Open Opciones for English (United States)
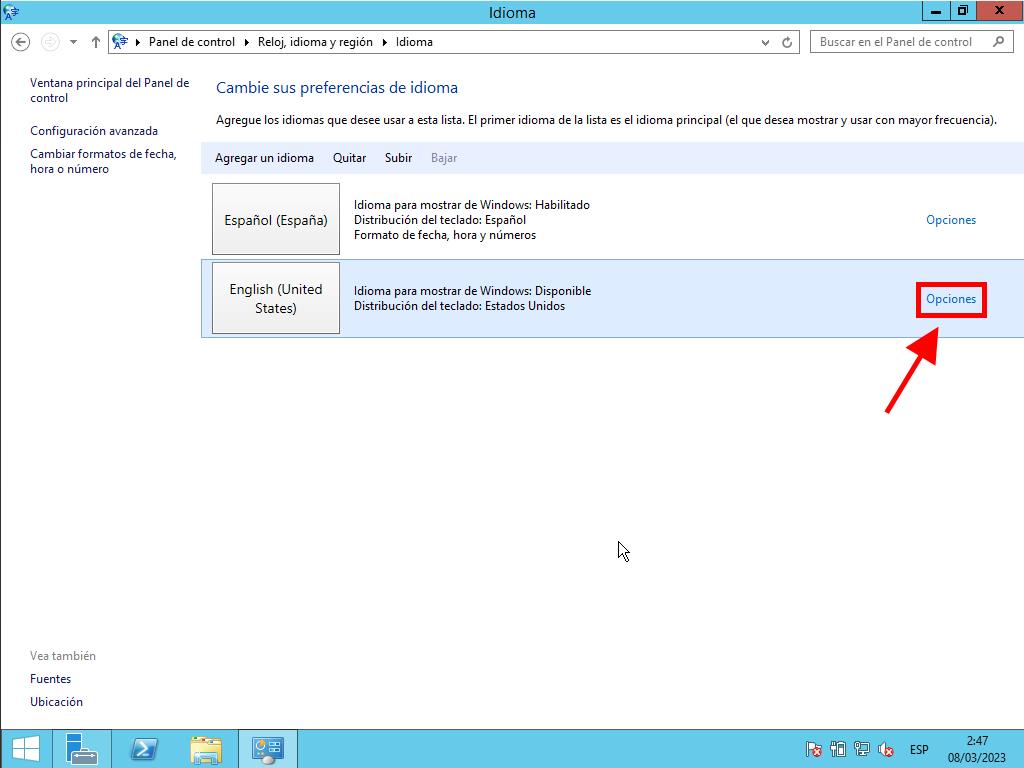1024x768 pixels. [x=950, y=299]
